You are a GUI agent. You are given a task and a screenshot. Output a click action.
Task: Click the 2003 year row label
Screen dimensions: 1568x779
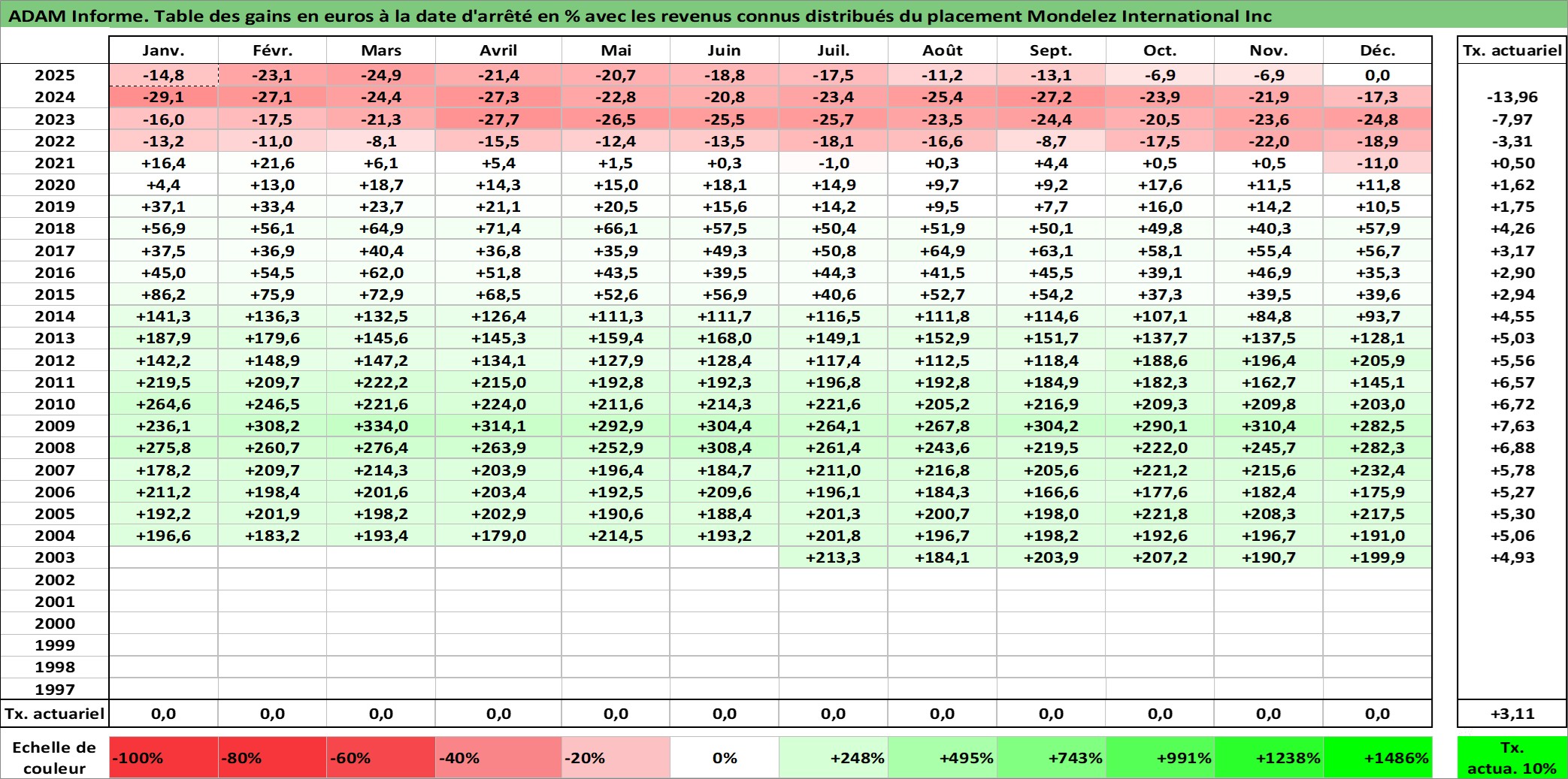click(55, 557)
